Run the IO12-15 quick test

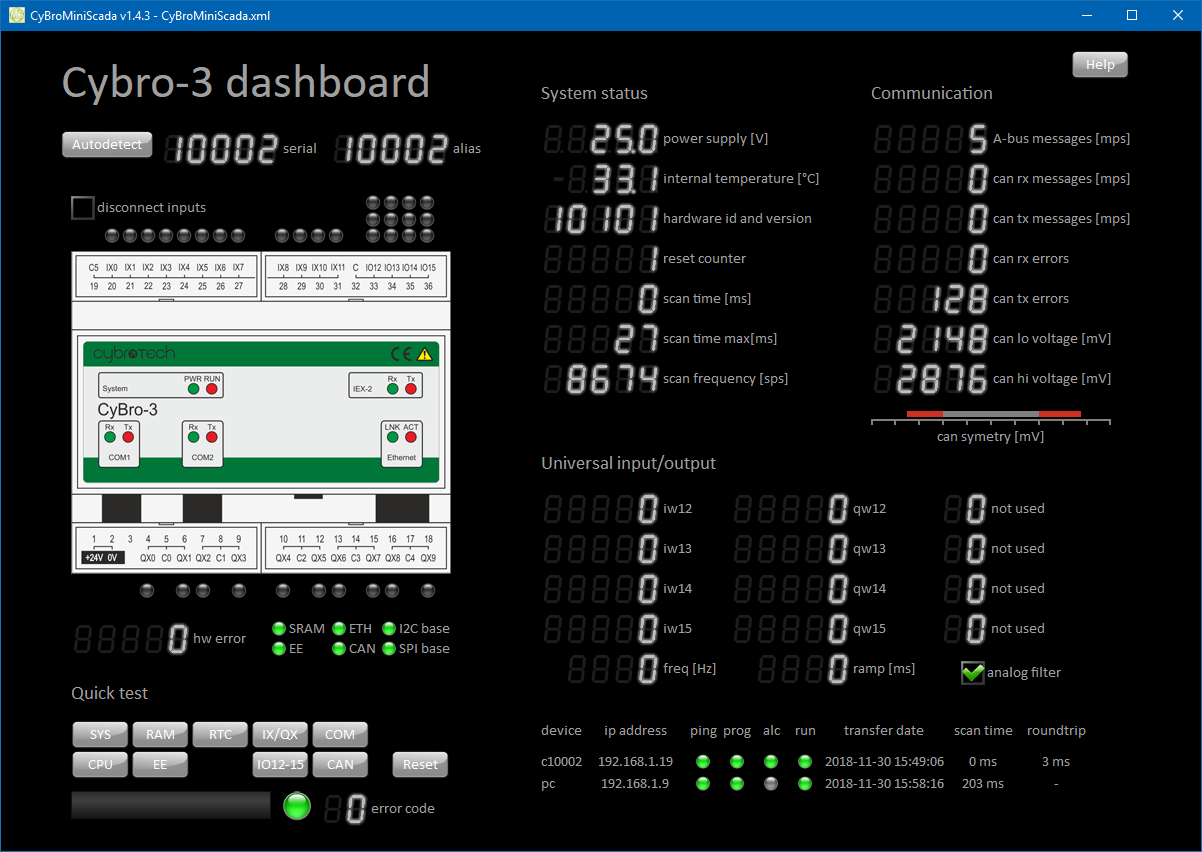coord(280,764)
